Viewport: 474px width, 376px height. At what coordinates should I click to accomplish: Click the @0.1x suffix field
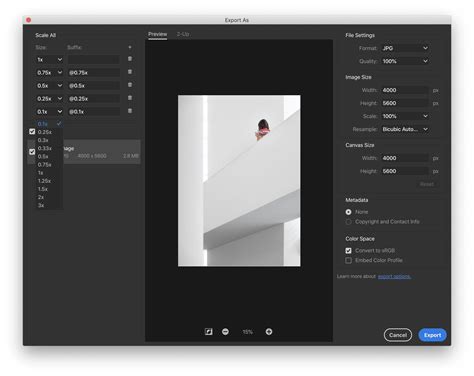pyautogui.click(x=94, y=112)
